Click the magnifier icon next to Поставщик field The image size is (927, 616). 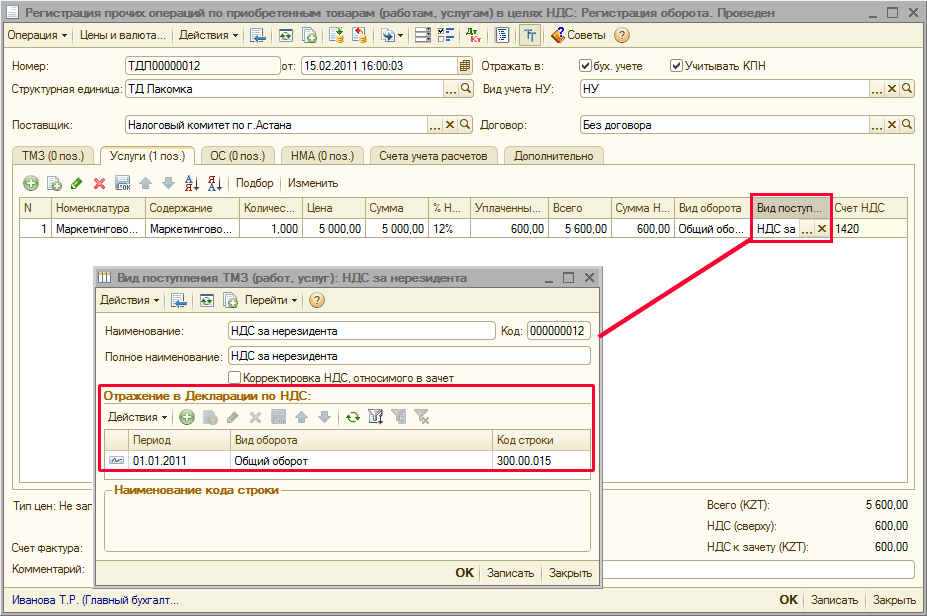click(466, 125)
